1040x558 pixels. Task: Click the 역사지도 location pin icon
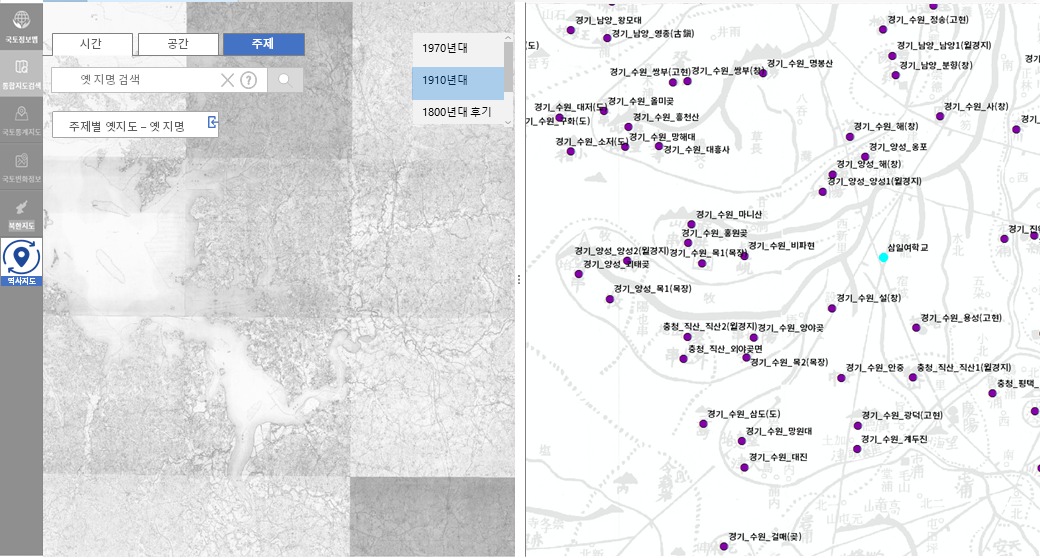coord(21,260)
